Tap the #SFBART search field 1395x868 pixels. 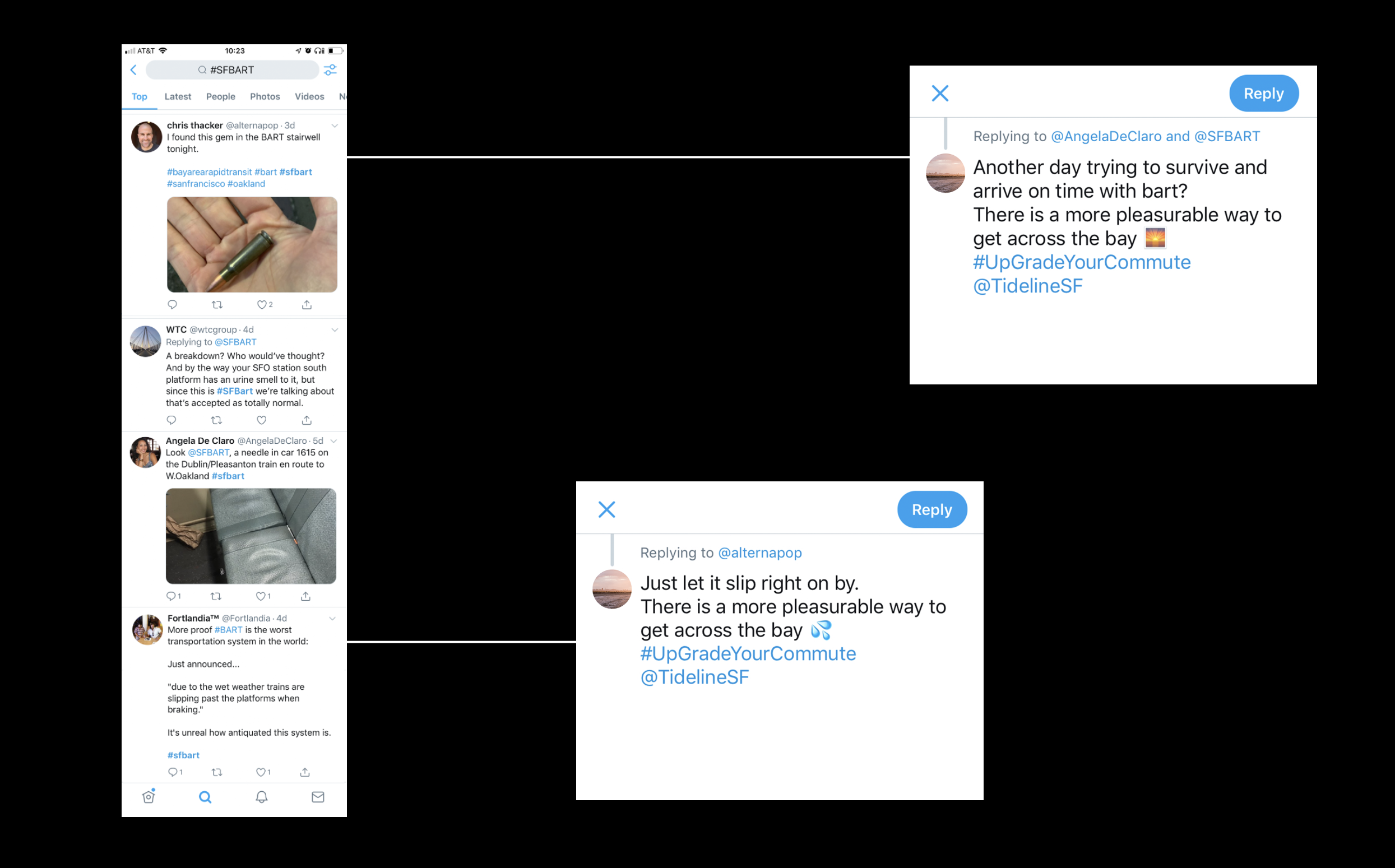(233, 70)
